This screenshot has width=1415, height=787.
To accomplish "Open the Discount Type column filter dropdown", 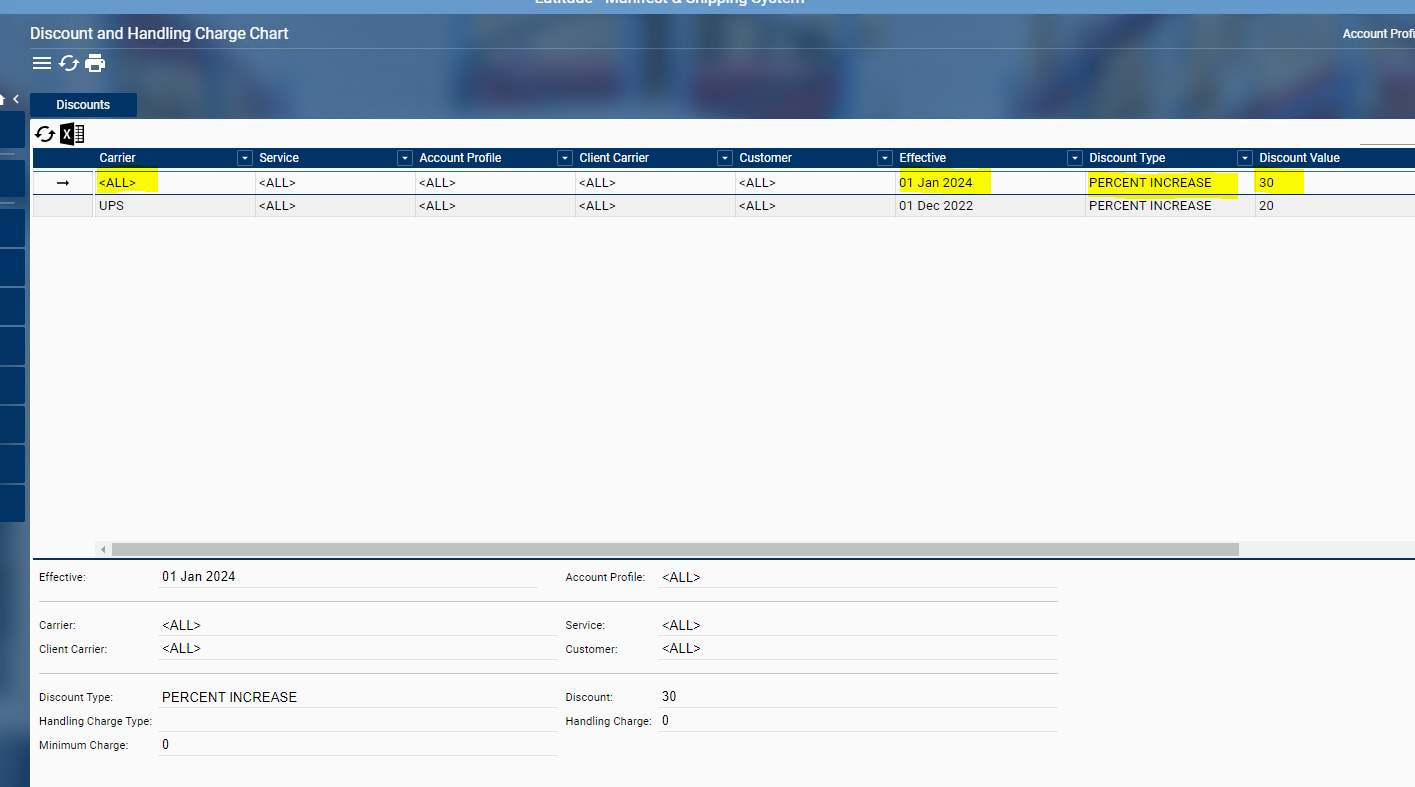I will click(1245, 158).
